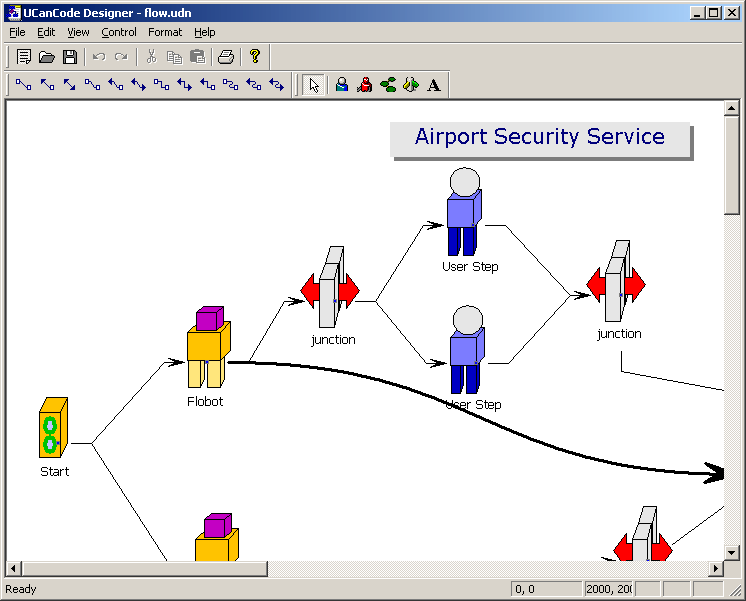The height and width of the screenshot is (601, 746).
Task: Pick the blue user shape tool
Action: point(342,85)
